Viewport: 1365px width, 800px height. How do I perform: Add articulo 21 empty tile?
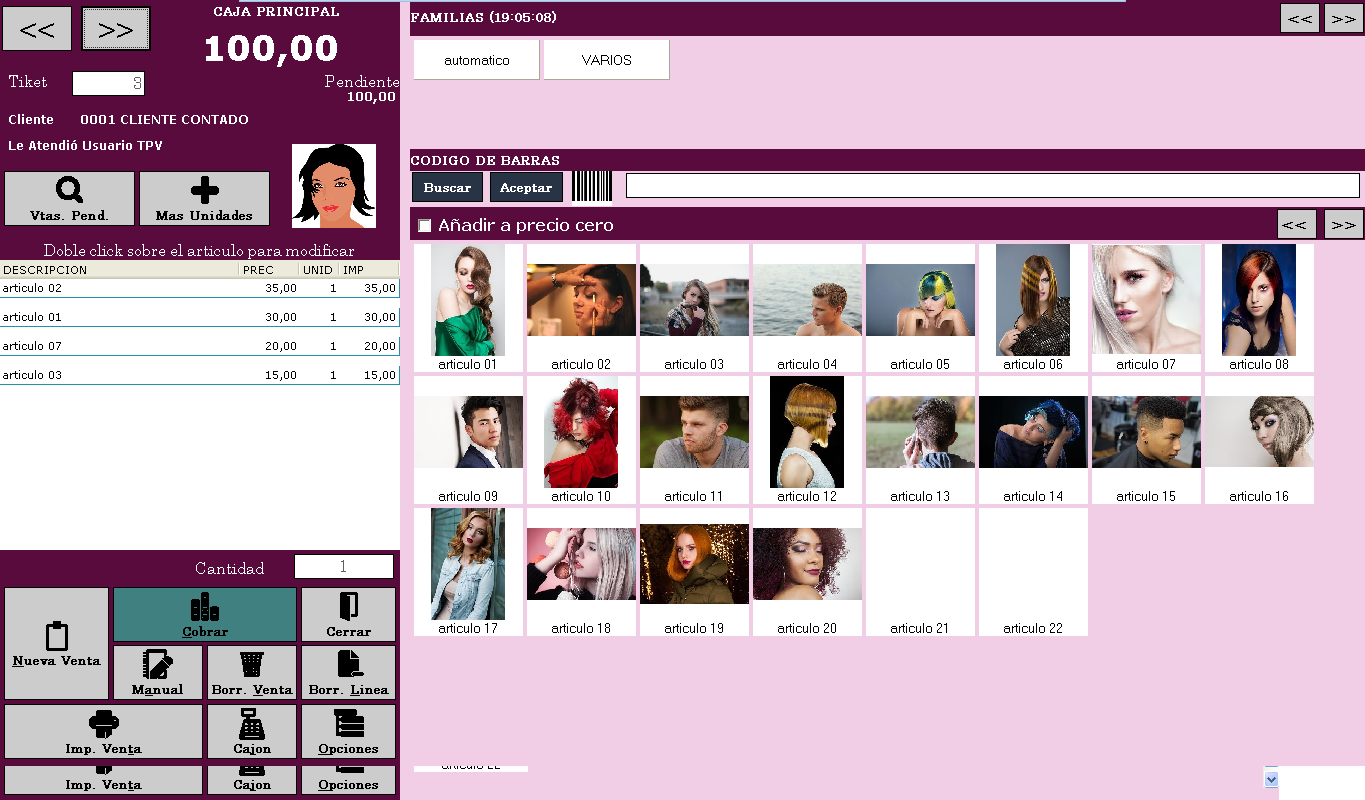coord(920,572)
